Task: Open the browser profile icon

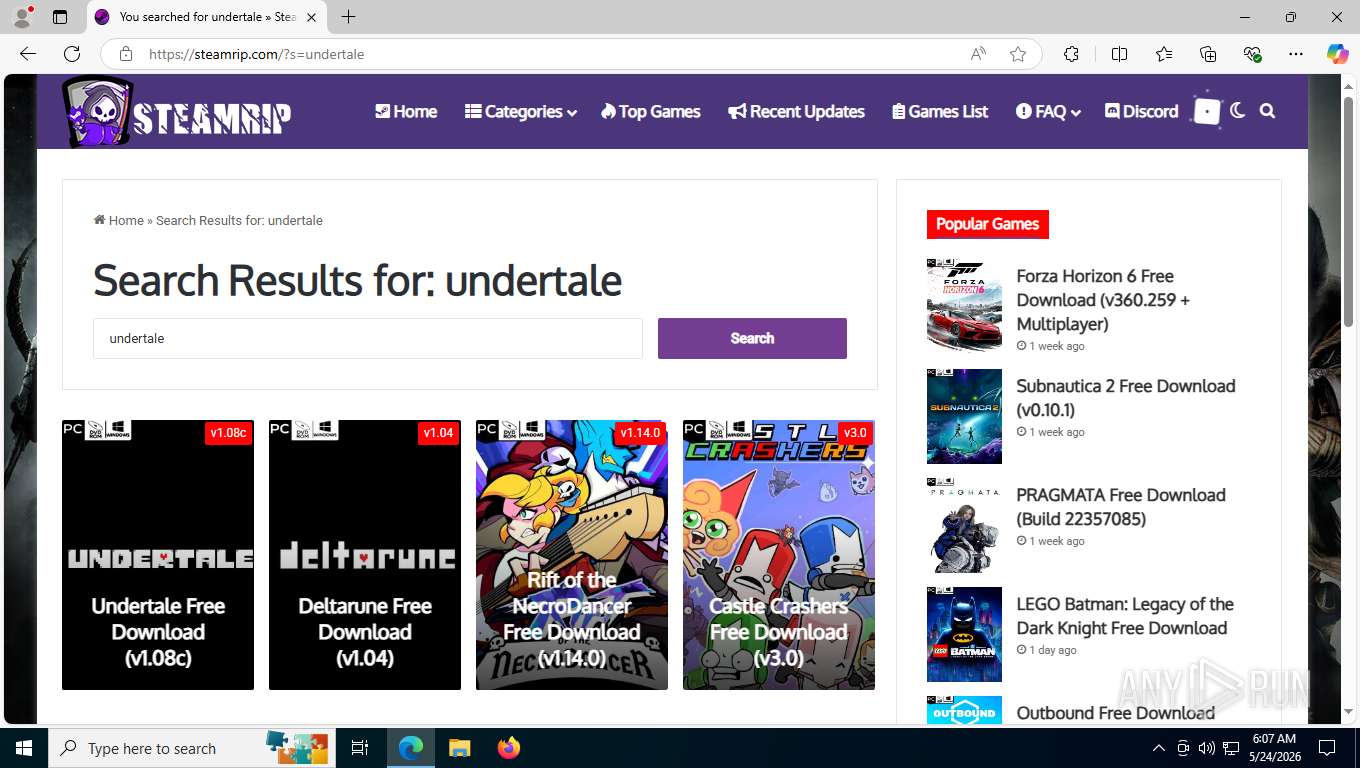Action: [x=22, y=17]
